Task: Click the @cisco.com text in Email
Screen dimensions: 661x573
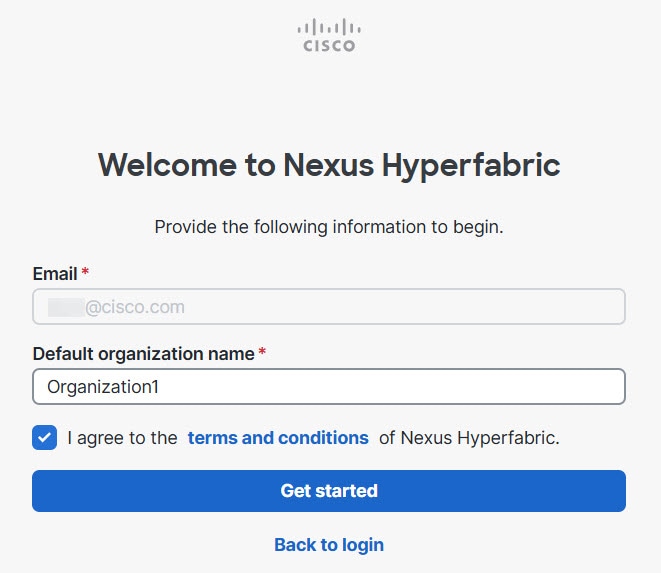Action: click(x=135, y=307)
